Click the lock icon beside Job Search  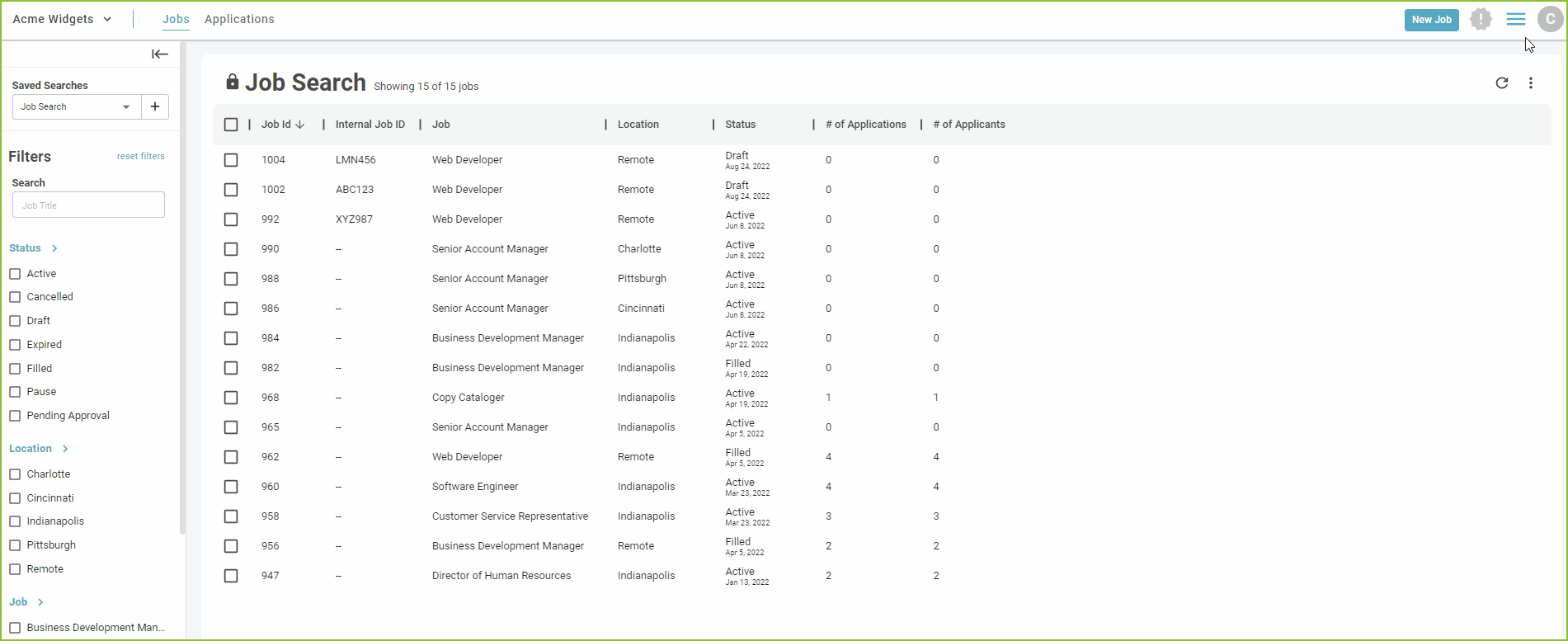point(233,82)
